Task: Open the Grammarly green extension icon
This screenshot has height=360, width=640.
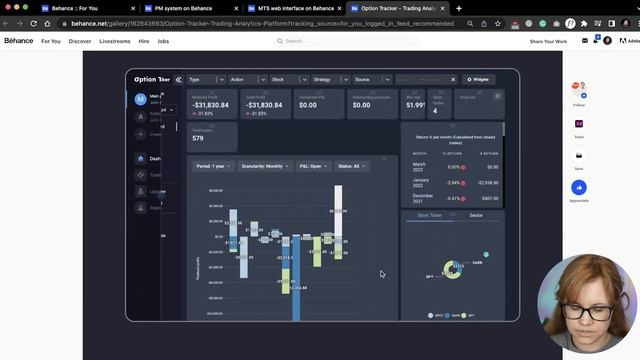Action: (x=542, y=24)
